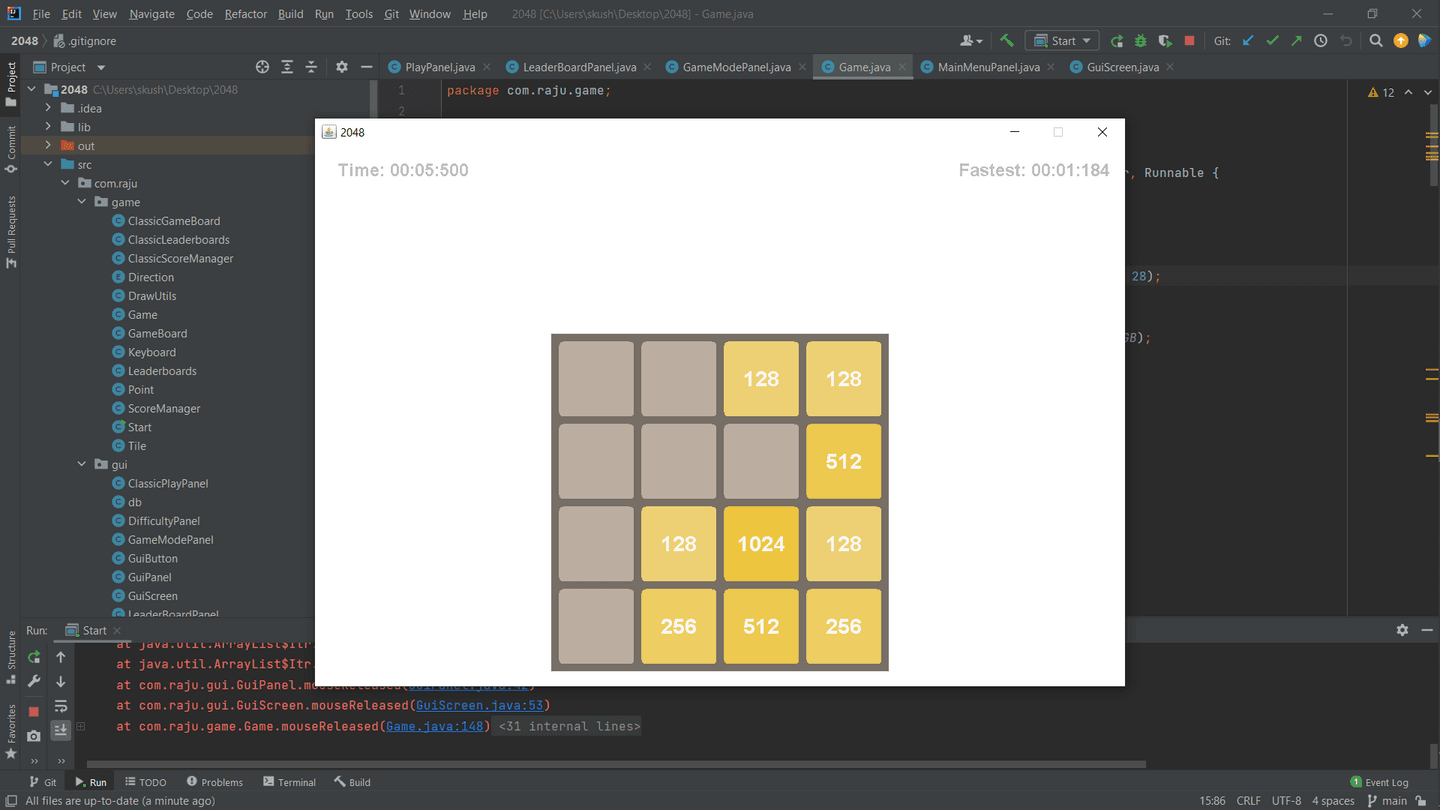
Task: Click Run with Coverage icon
Action: click(x=1165, y=41)
